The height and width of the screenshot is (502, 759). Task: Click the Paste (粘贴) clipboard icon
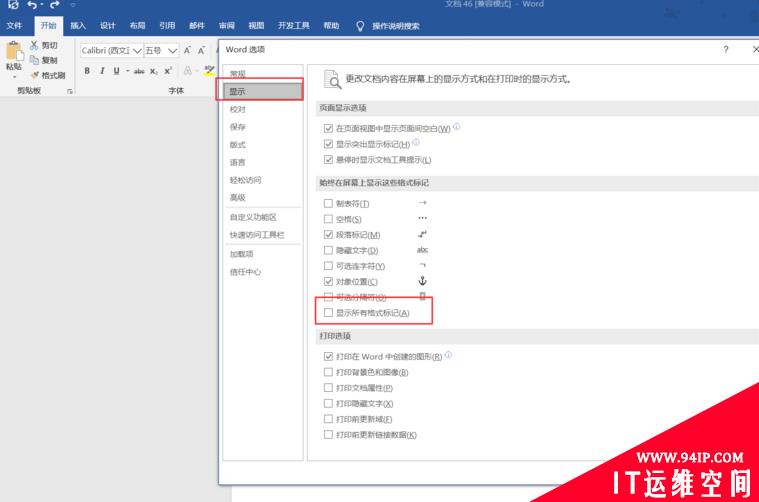[x=14, y=51]
